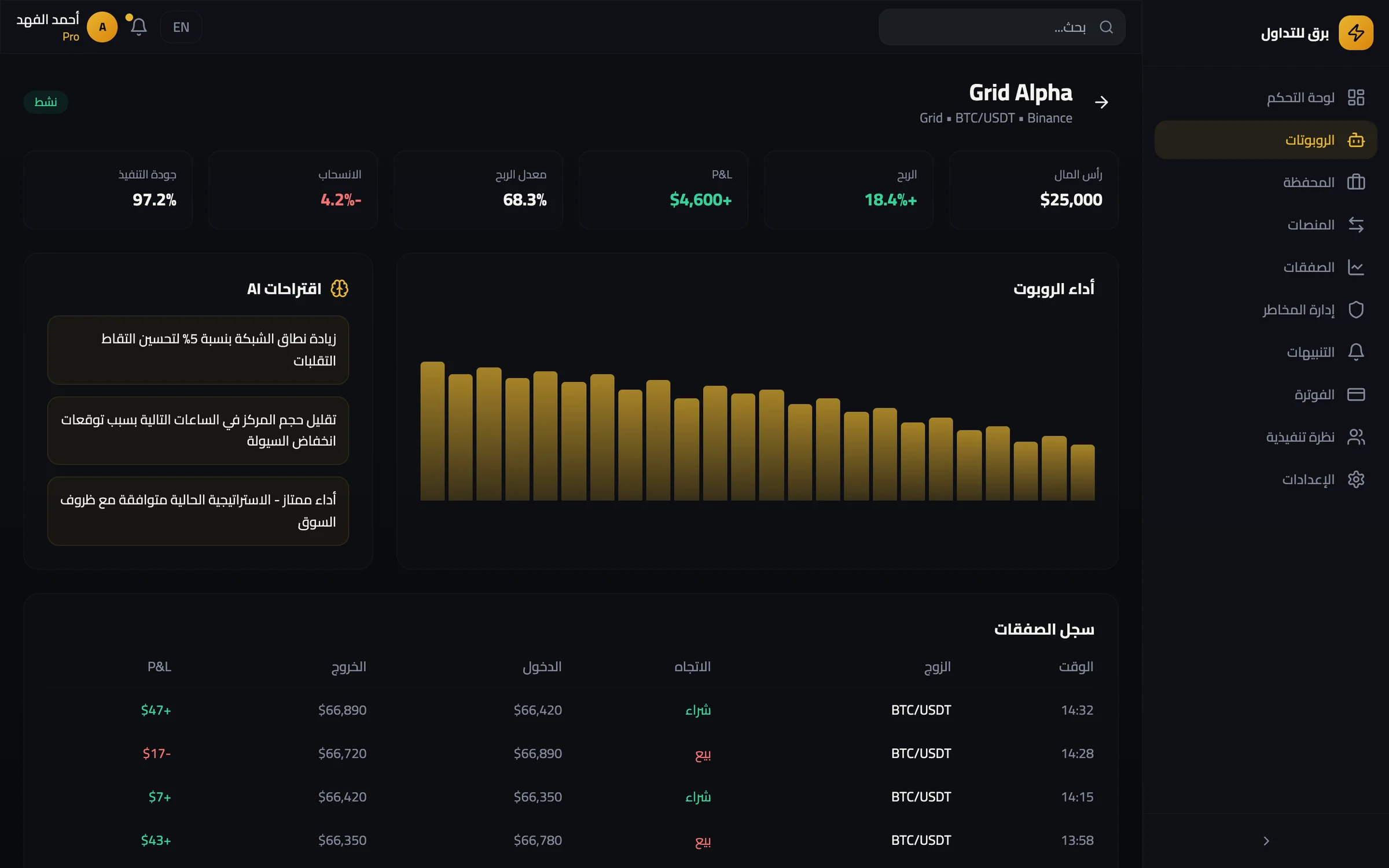Open التنبيهات sidebar bell icon
Screen dimensions: 1389x868
[x=1355, y=352]
